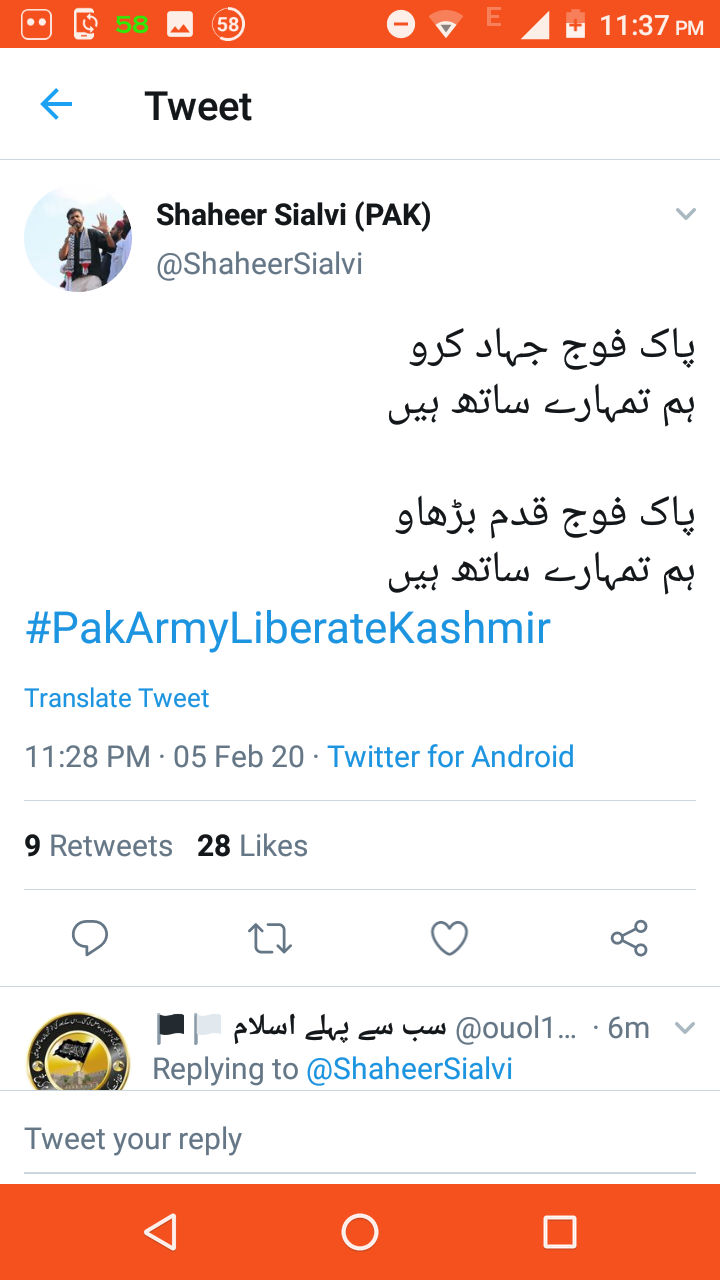720x1280 pixels.
Task: Tap Translate Tweet link
Action: point(117,698)
